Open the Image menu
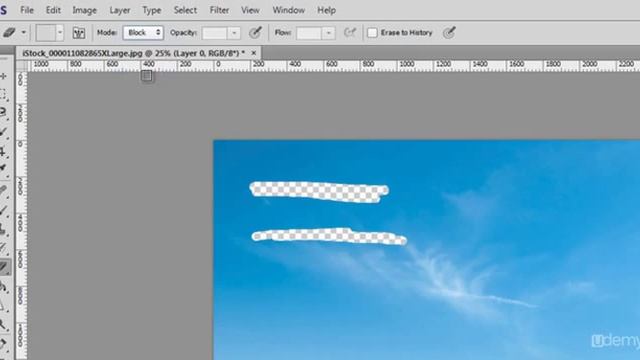 (x=84, y=10)
